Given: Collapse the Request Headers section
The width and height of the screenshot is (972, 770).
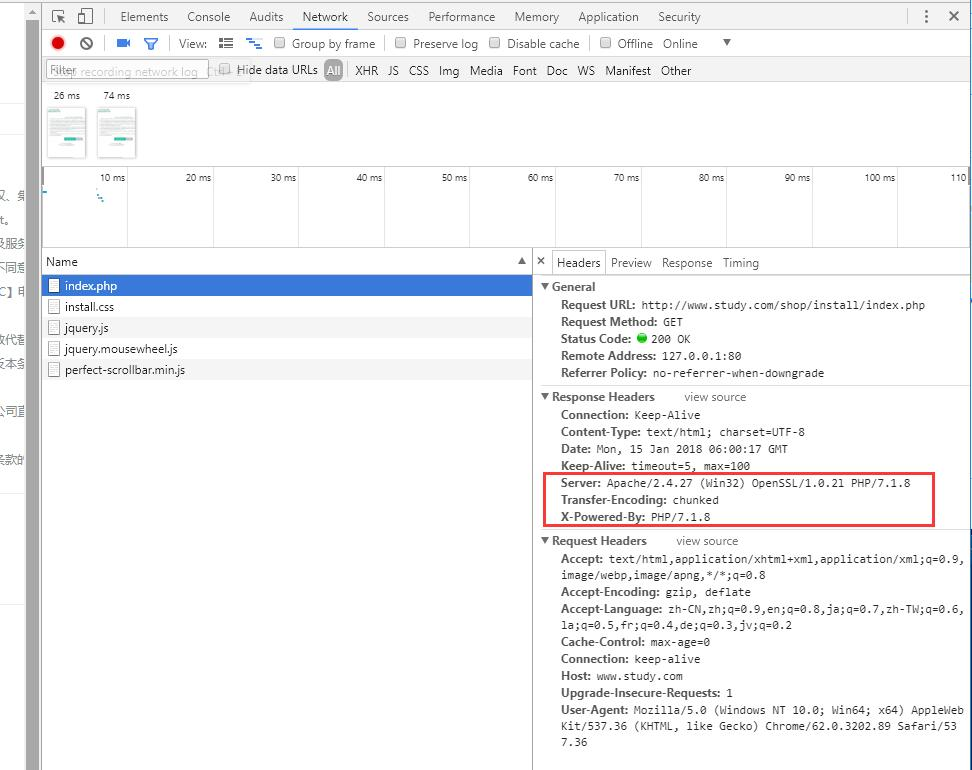Looking at the screenshot, I should (x=545, y=541).
